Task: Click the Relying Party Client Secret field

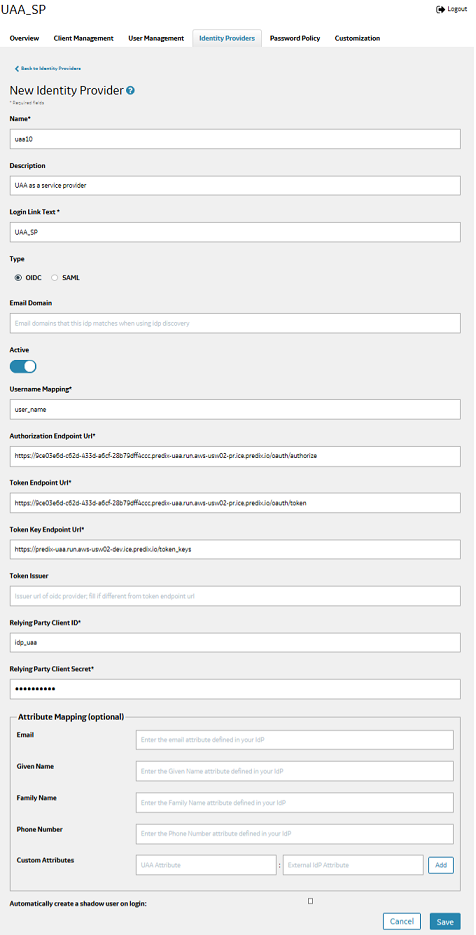Action: (235, 689)
